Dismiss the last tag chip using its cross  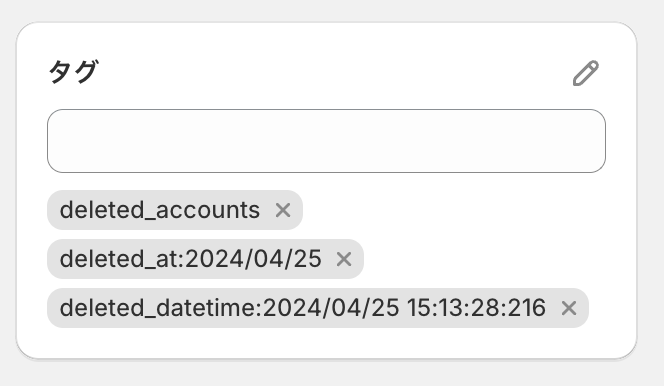click(569, 308)
